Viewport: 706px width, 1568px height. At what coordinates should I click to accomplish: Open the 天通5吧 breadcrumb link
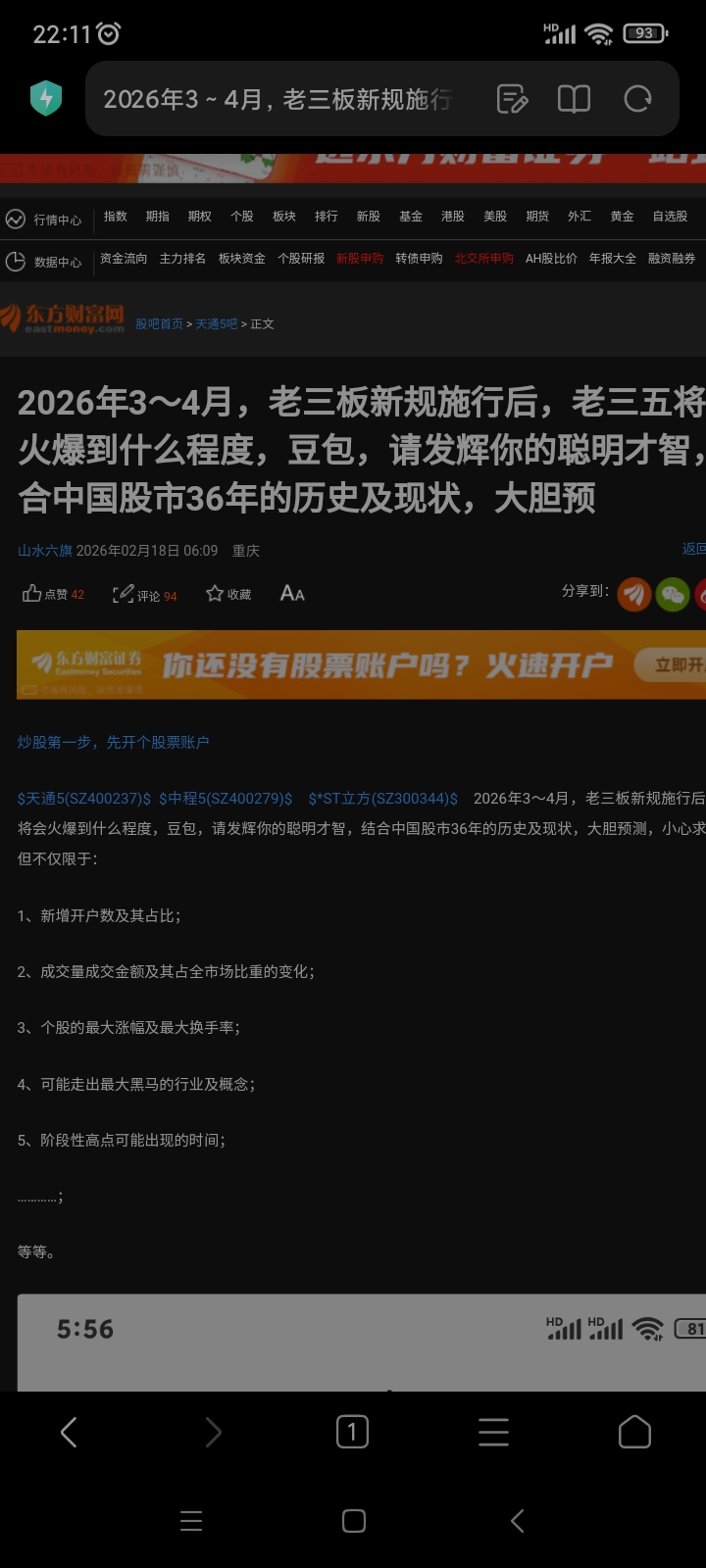(x=217, y=324)
